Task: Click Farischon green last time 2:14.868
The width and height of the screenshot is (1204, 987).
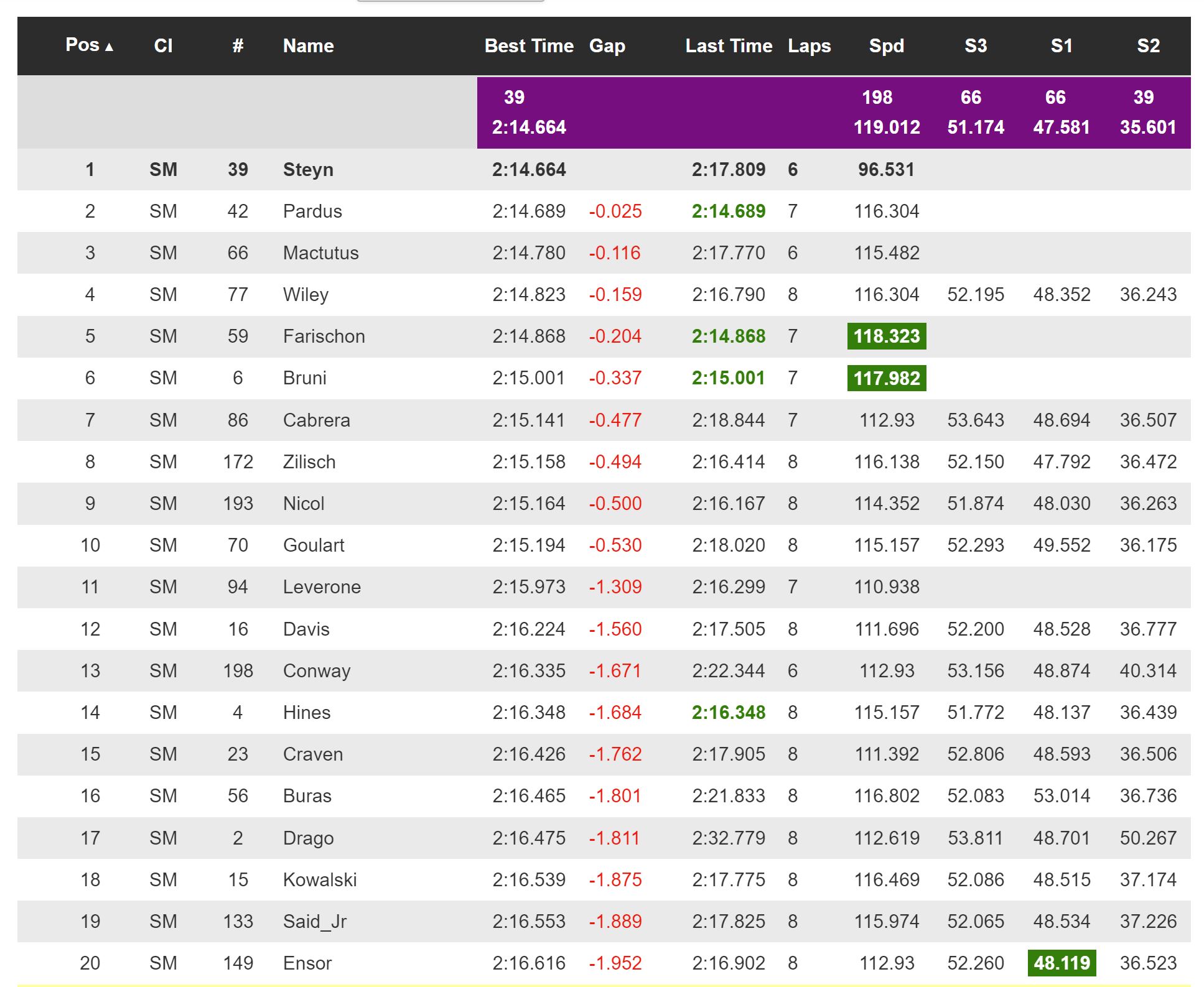Action: pos(729,336)
